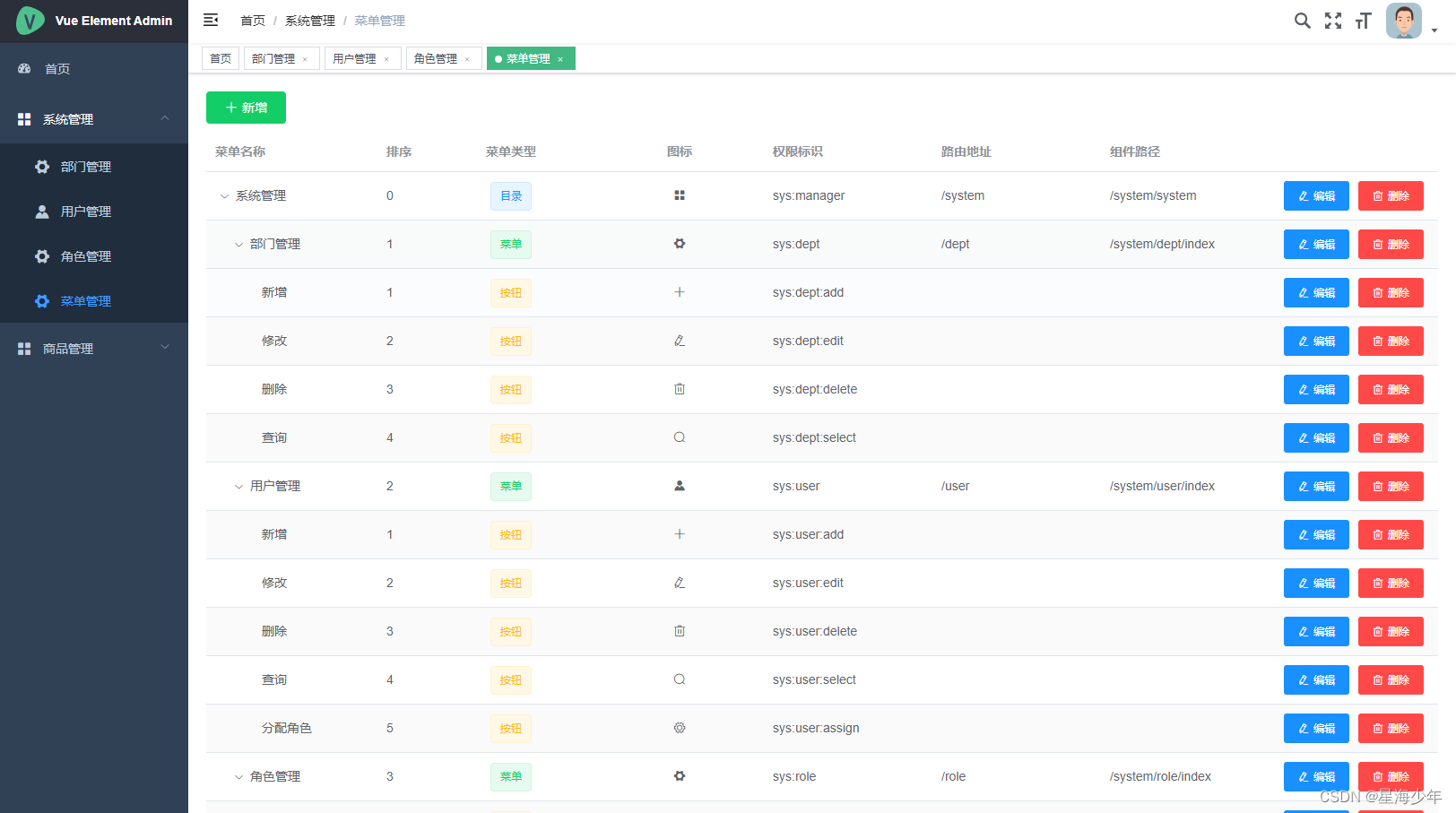
Task: Delete the 系统管理 row
Action: click(x=1391, y=195)
